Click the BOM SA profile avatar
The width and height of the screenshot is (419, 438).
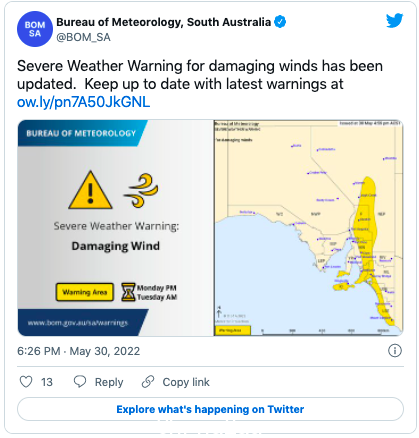[35, 29]
